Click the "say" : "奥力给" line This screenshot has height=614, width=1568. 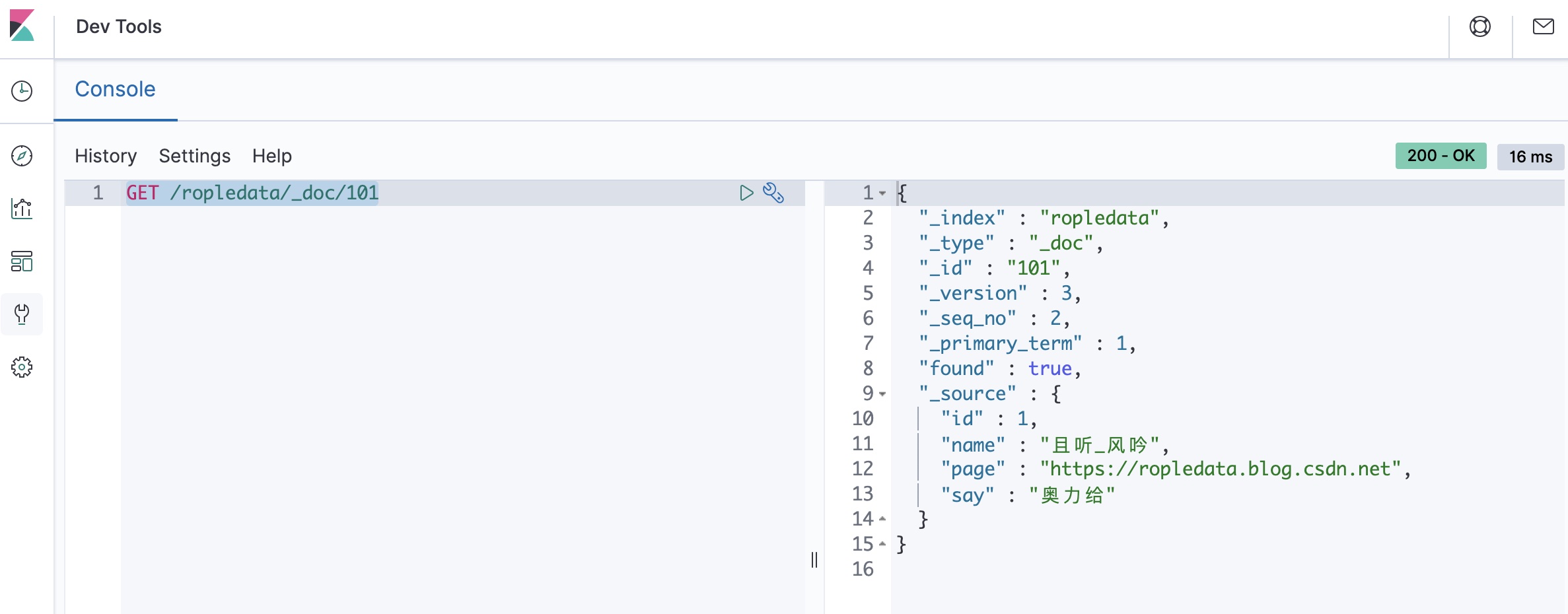(x=1028, y=495)
